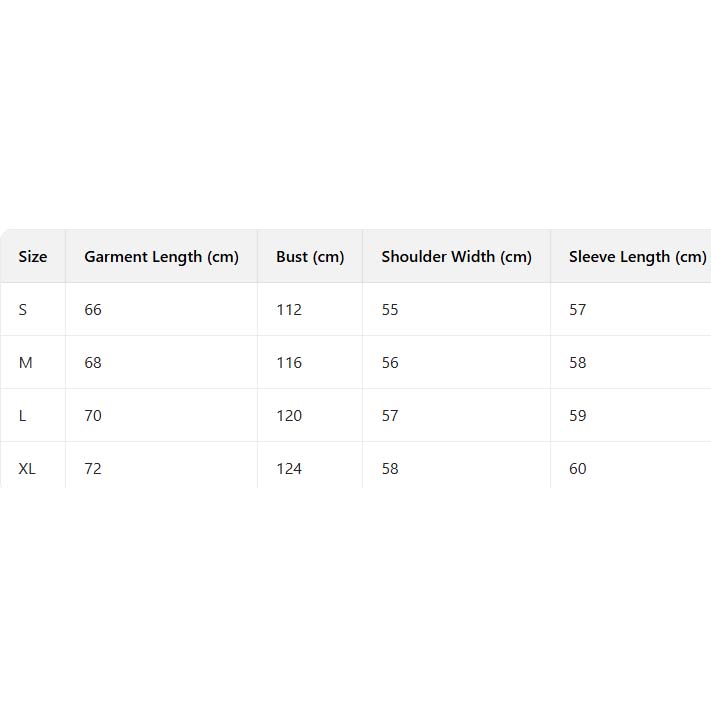Click sleeve length 59 for size L
The height and width of the screenshot is (711, 711).
tap(578, 416)
